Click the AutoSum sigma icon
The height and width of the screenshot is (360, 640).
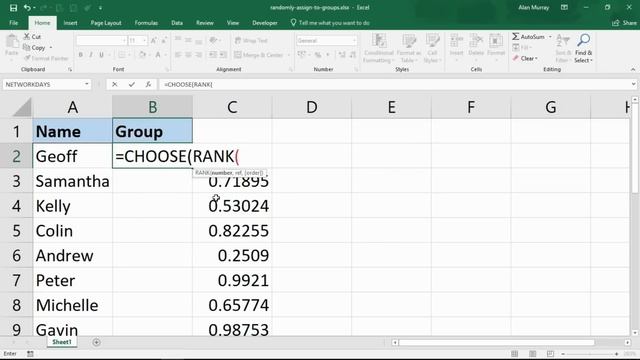pos(516,37)
